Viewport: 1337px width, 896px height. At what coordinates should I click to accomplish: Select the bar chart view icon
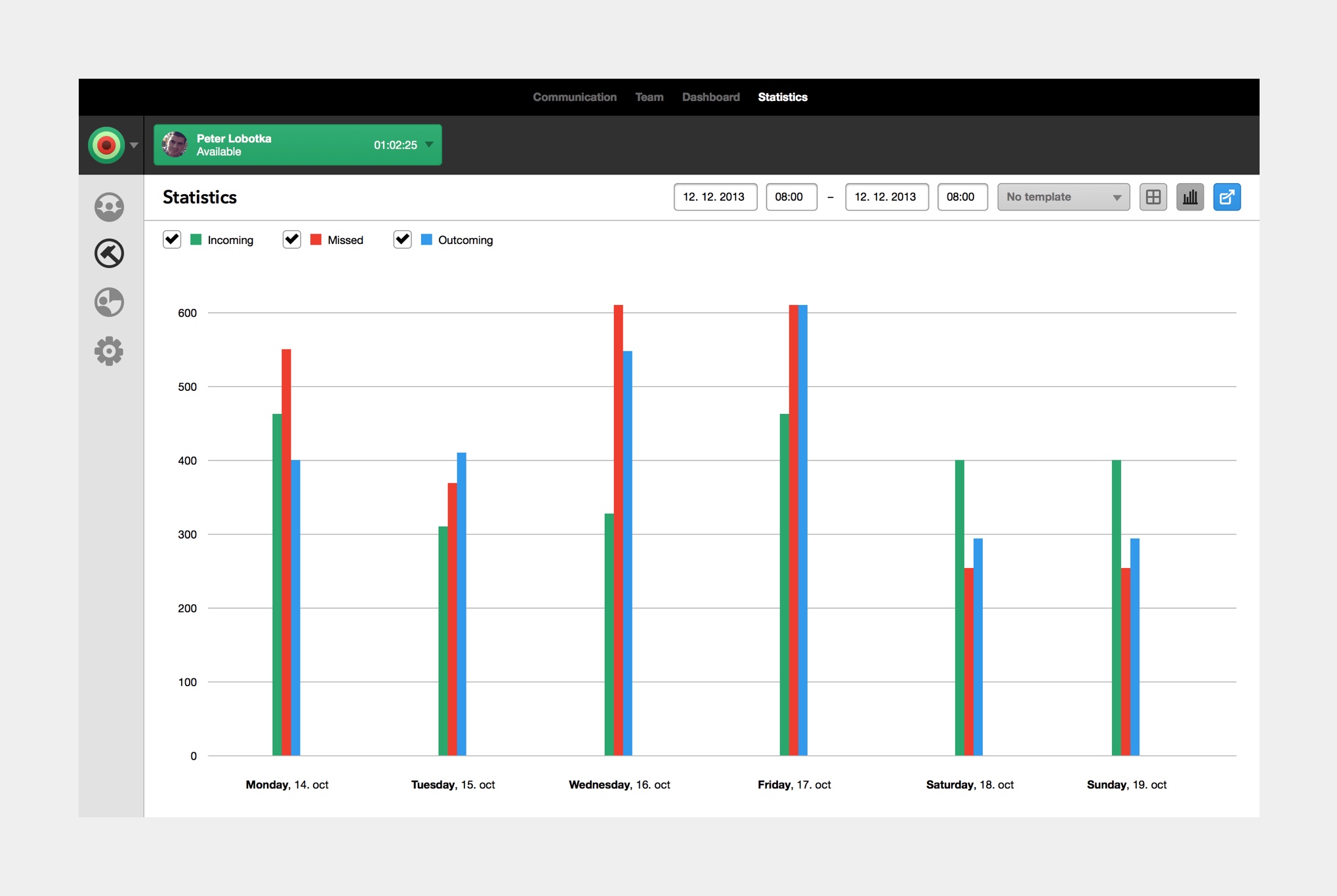click(1190, 197)
